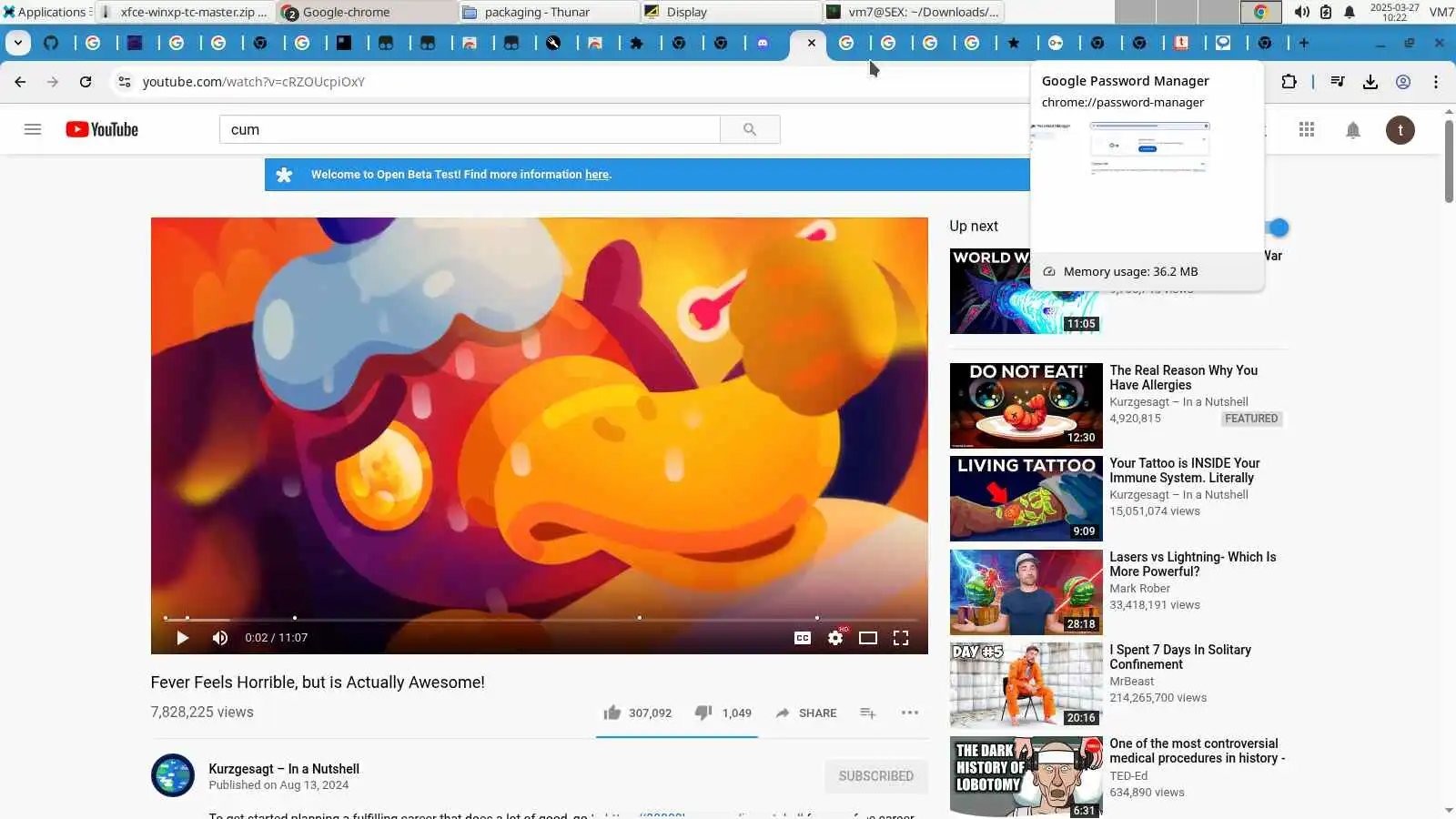The width and height of the screenshot is (1456, 819).
Task: Play the Kurzgesagt fever video
Action: point(182,638)
